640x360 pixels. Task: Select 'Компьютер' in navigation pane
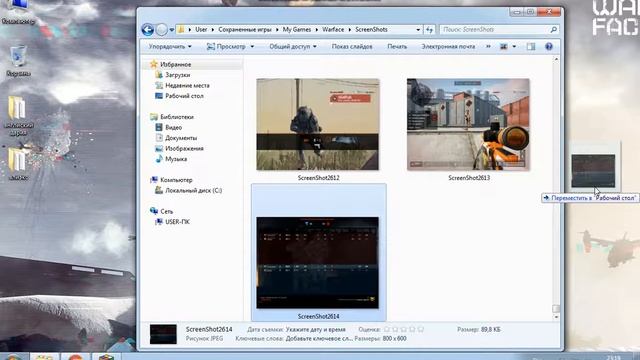coord(176,180)
